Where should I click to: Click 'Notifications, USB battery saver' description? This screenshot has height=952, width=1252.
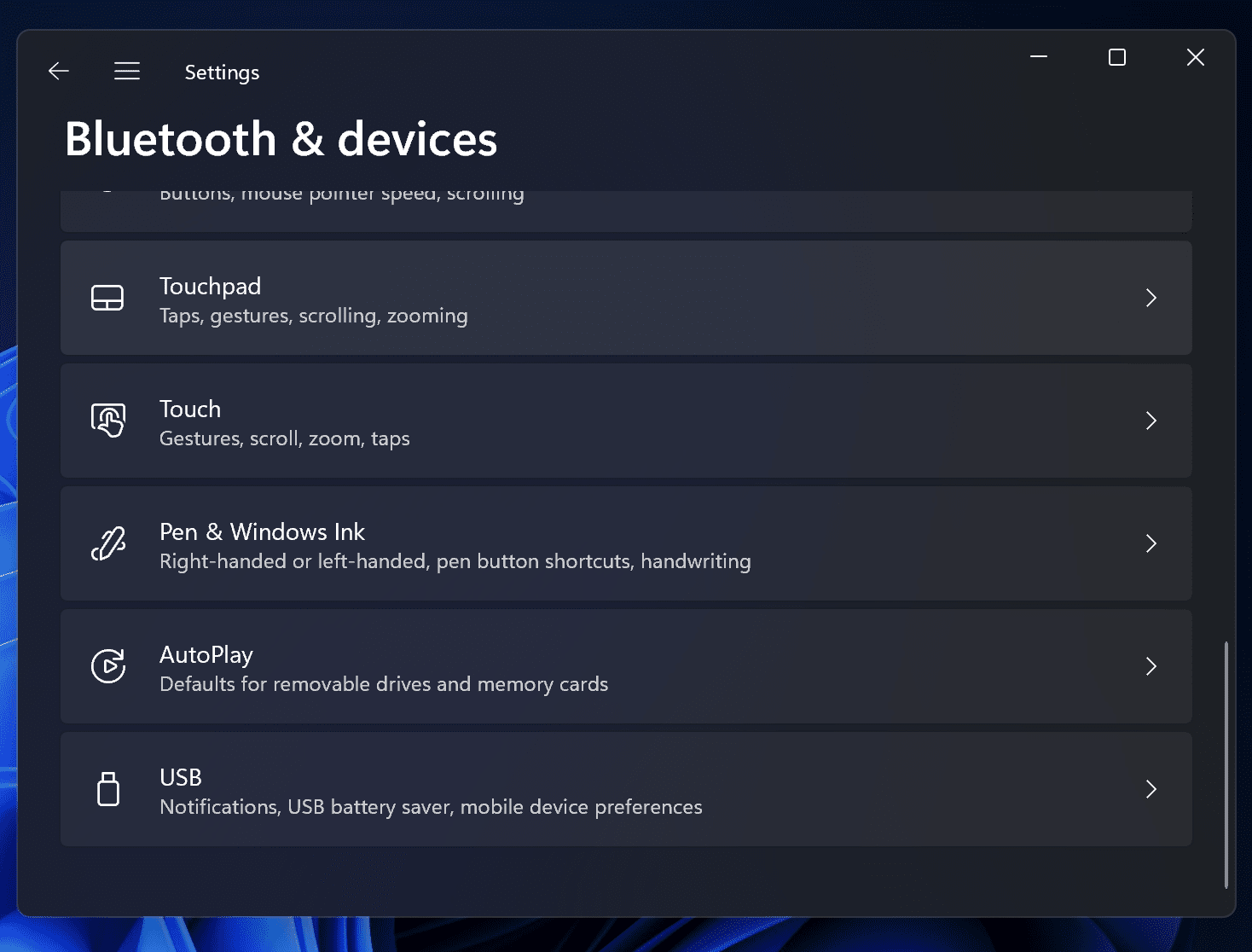click(x=431, y=807)
